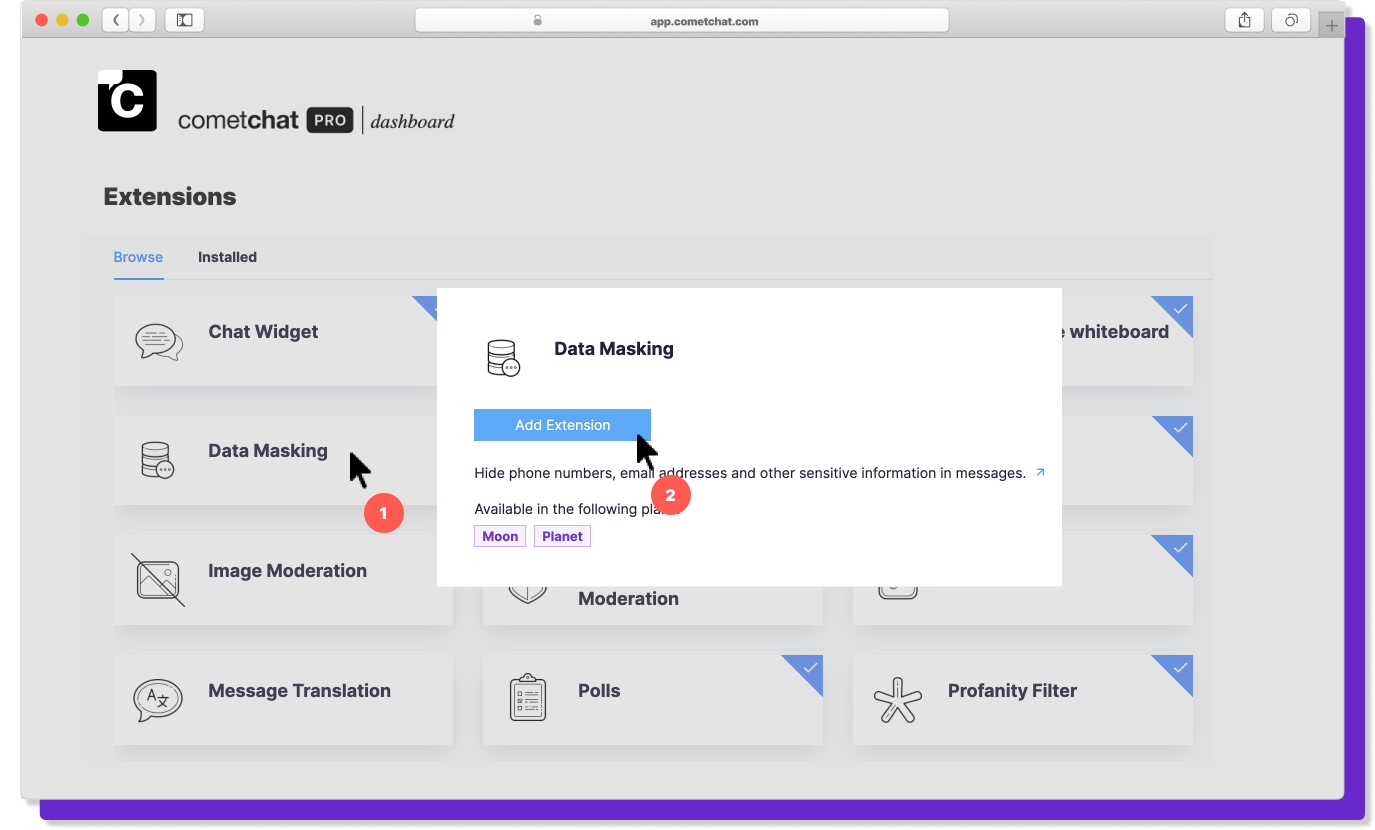The image size is (1375, 830).
Task: Click the Extensions page heading
Action: [x=170, y=197]
